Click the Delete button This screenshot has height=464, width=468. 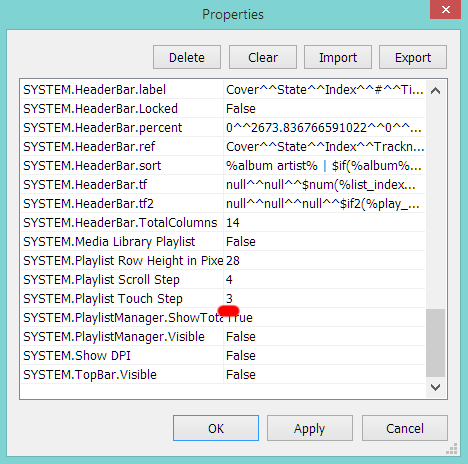coord(187,57)
